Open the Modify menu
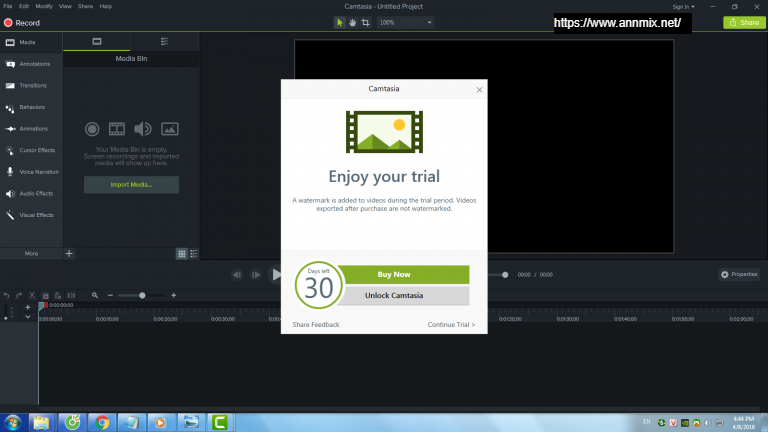The width and height of the screenshot is (768, 432). tap(44, 6)
